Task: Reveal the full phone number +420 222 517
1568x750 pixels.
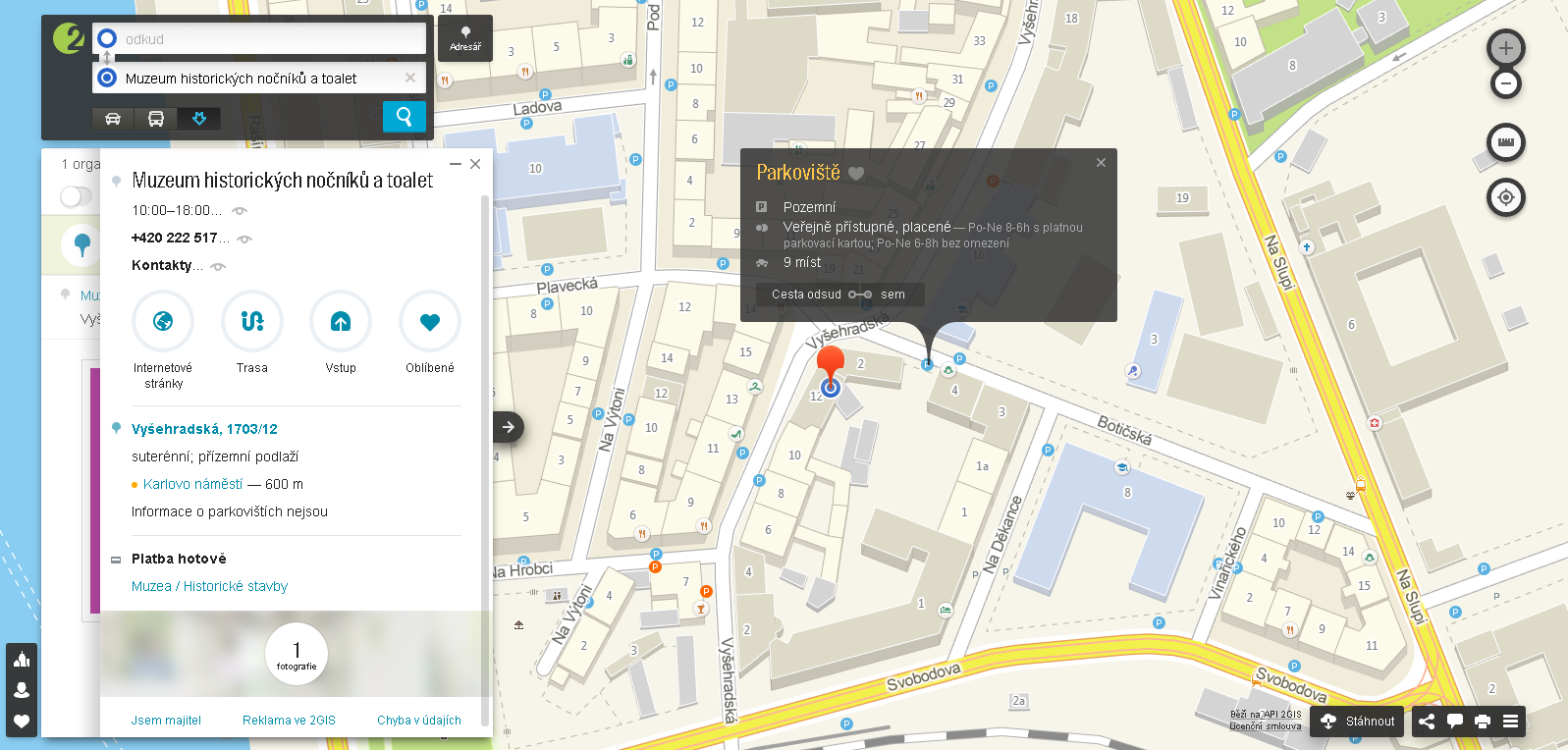Action: tap(244, 239)
